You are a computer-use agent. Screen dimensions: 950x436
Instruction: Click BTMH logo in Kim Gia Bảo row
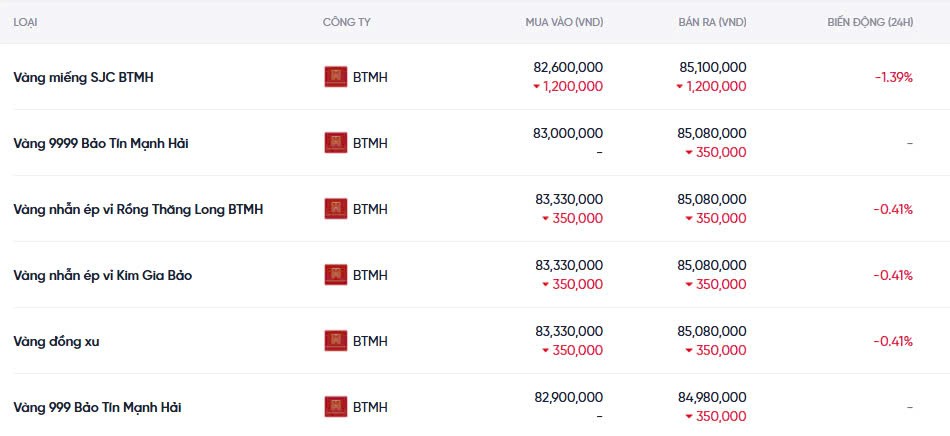336,275
